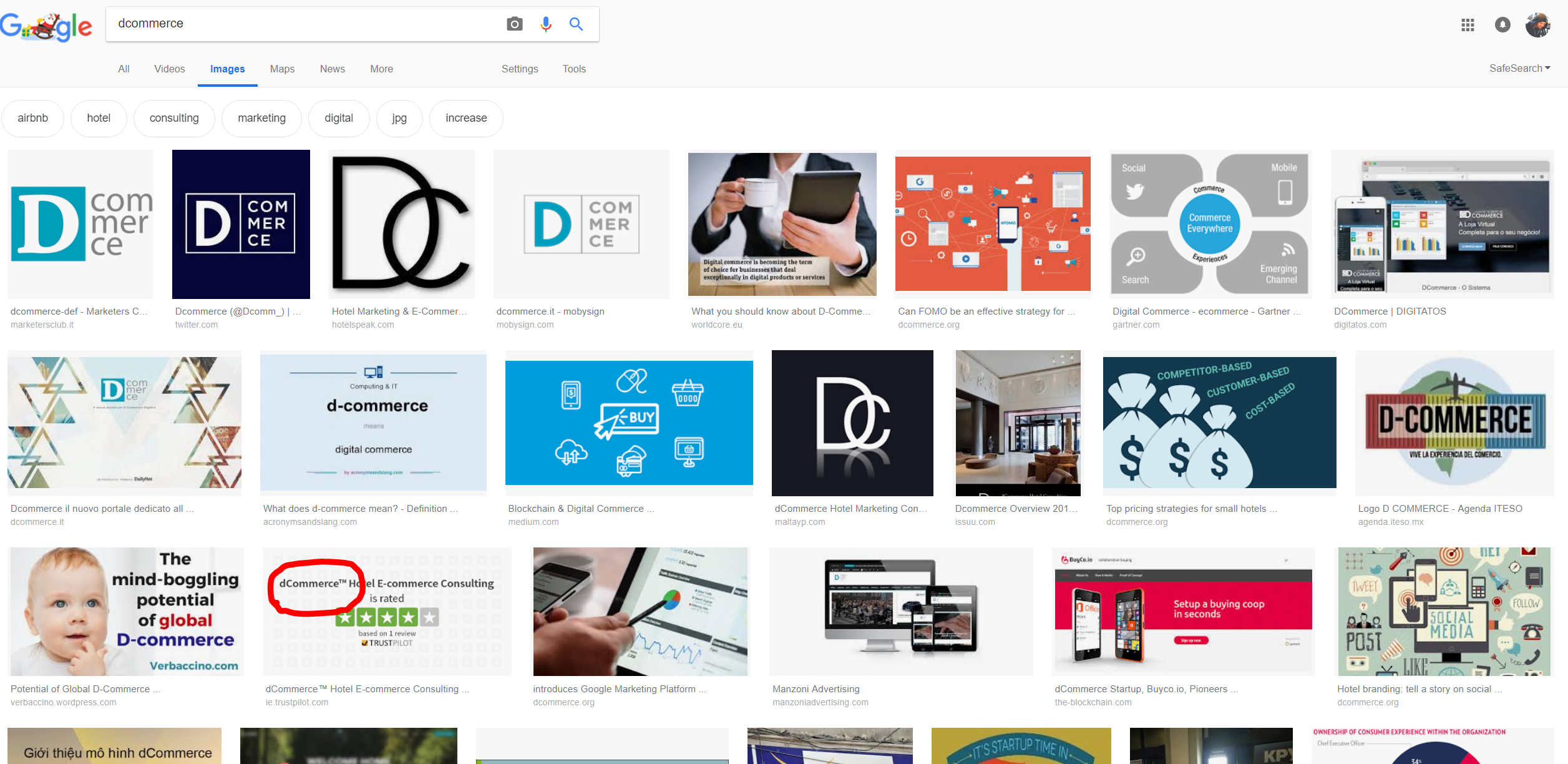Open dcommerce.it triangle pattern image

[x=124, y=423]
